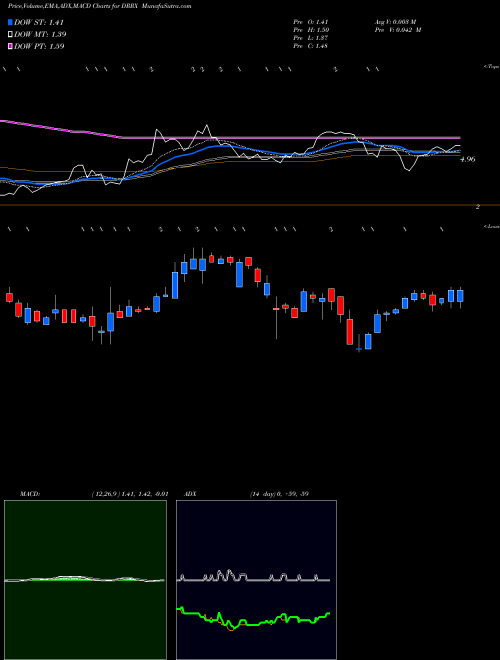Image resolution: width=500 pixels, height=660 pixels.
Task: Click the 'Pre H: 1.59' high value
Action: (x=311, y=29)
